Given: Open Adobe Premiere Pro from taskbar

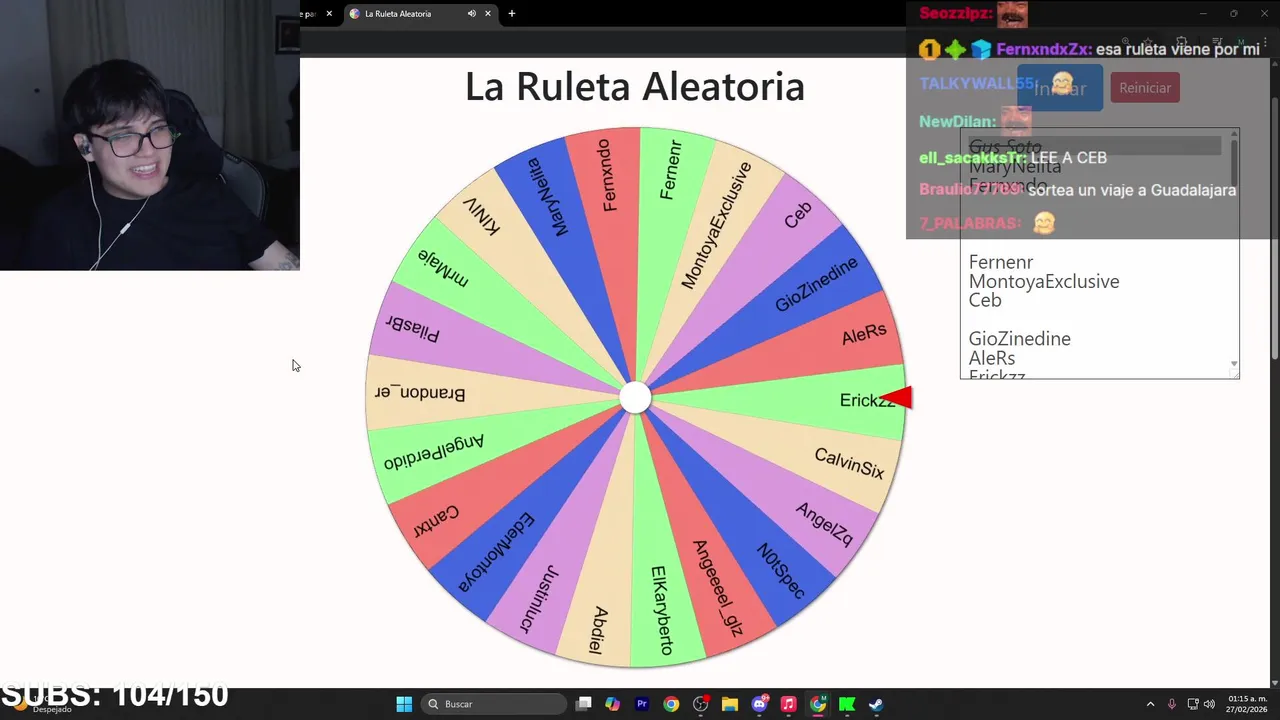Looking at the screenshot, I should 642,704.
